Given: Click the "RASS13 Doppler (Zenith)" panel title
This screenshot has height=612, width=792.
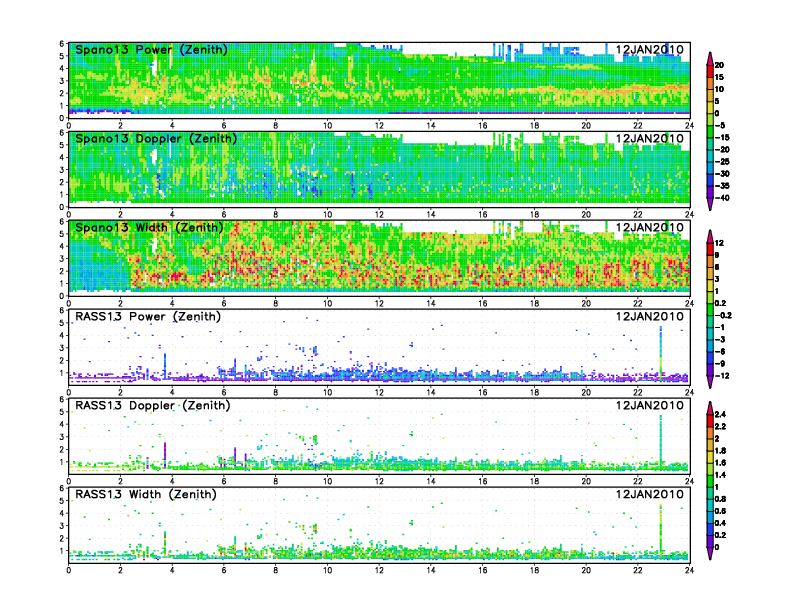Looking at the screenshot, I should point(153,405).
